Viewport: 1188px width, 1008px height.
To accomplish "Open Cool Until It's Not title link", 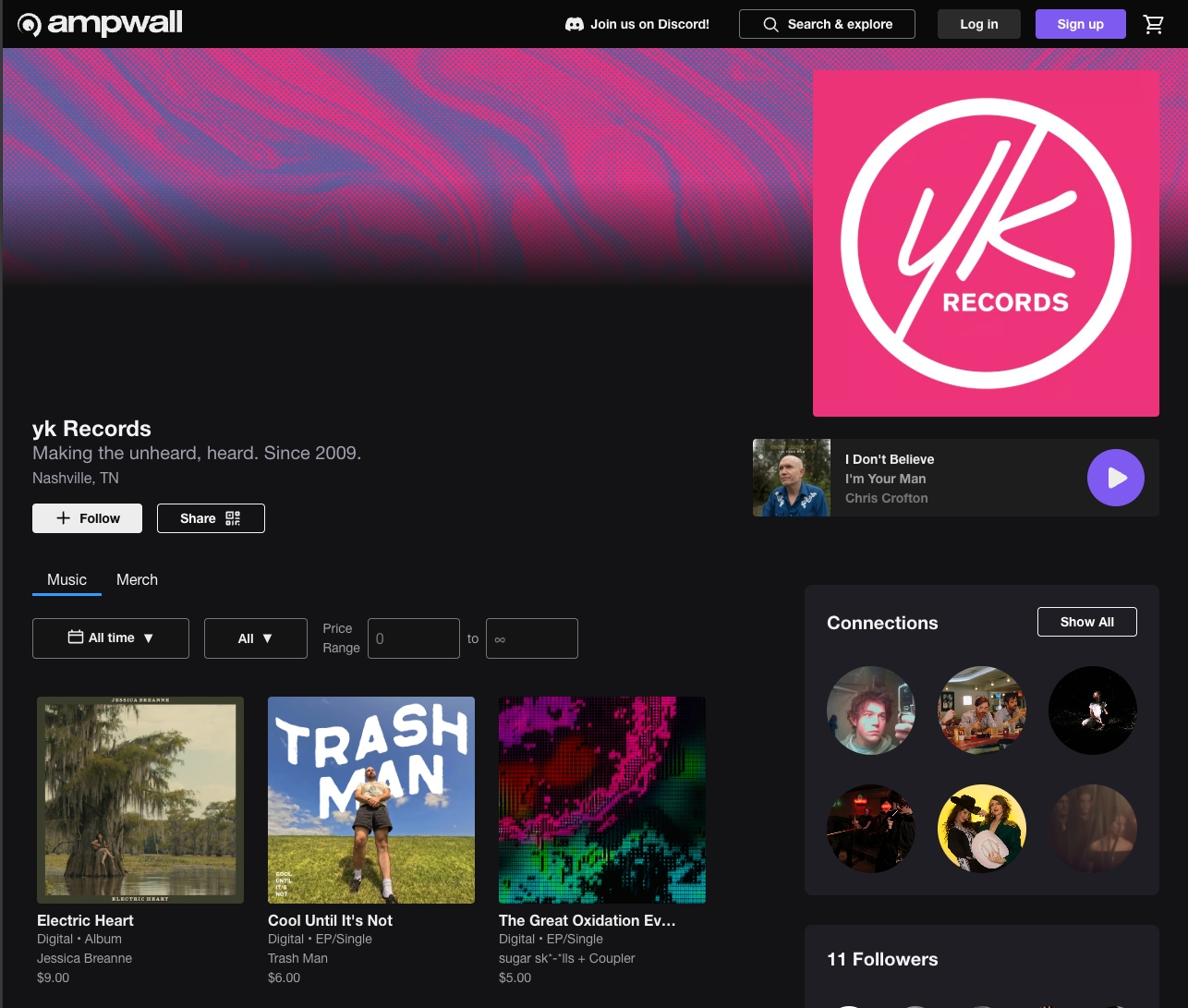I will point(330,920).
